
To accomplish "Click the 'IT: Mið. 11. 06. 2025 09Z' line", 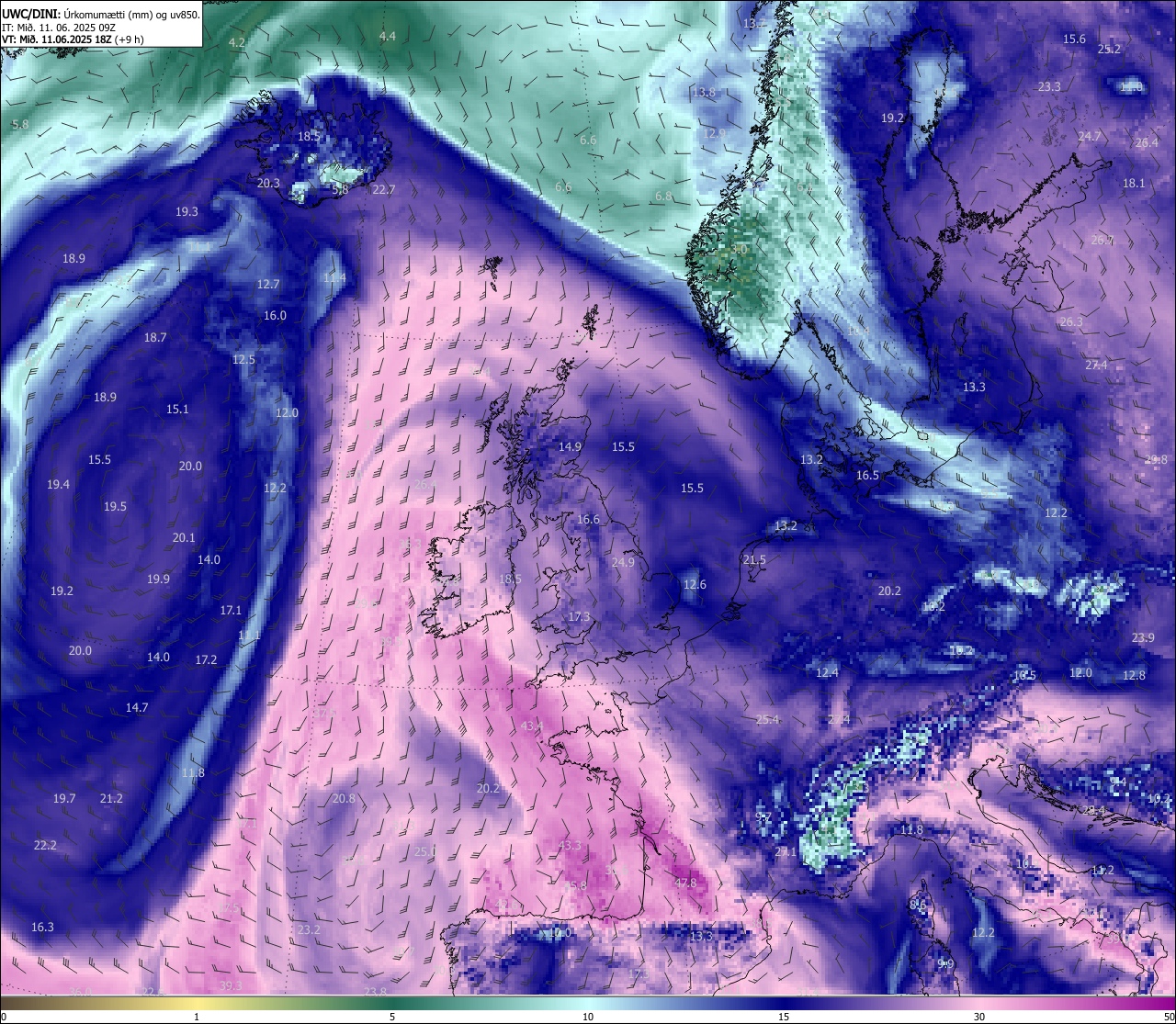I will coord(60,28).
